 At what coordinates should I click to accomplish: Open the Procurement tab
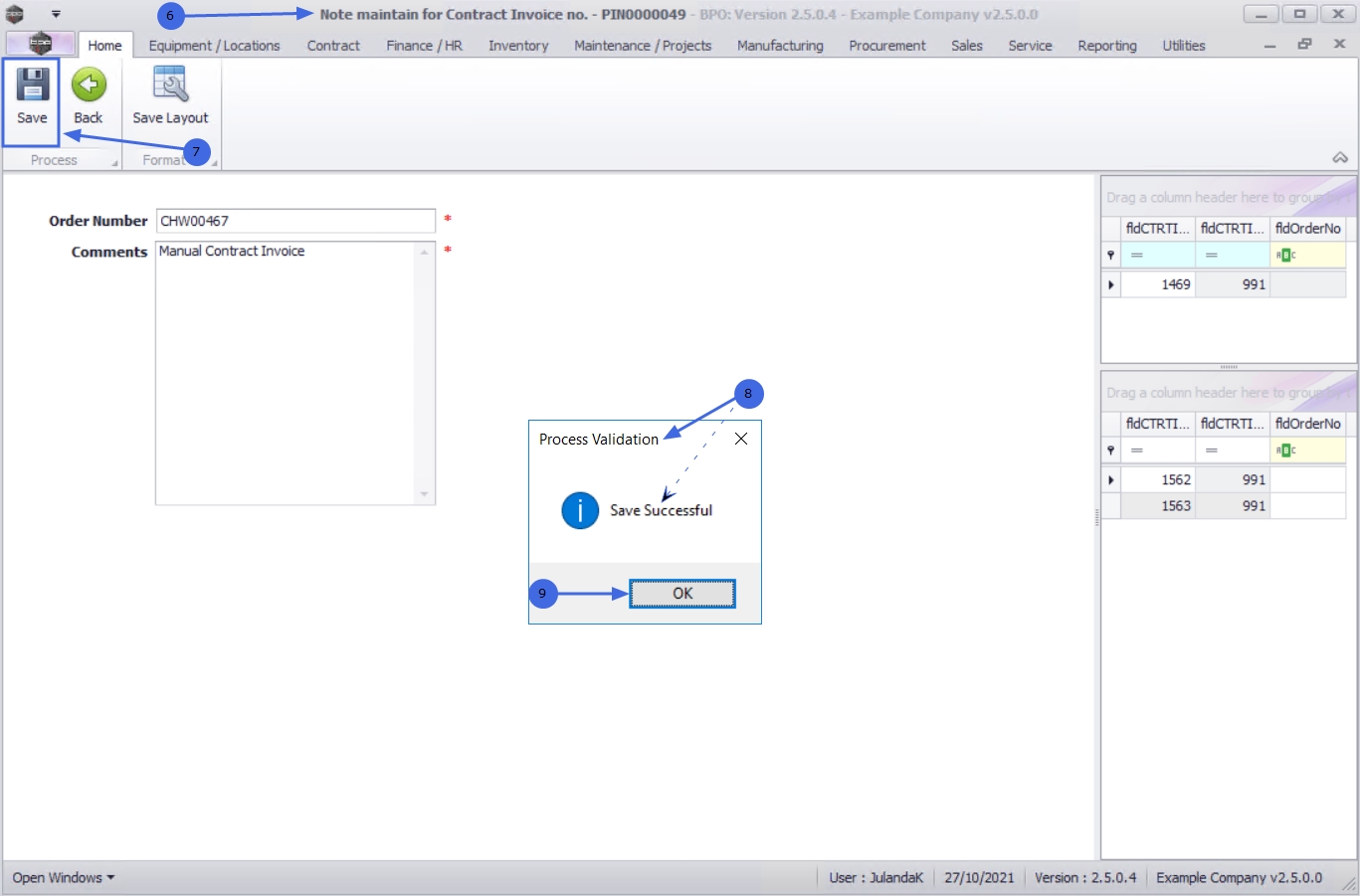[886, 46]
